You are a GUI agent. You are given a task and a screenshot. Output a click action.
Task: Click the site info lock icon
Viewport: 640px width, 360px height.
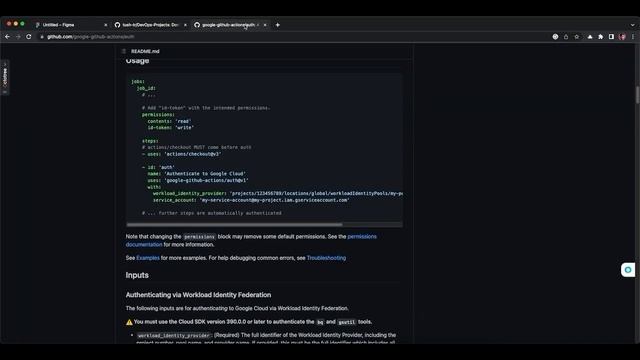click(x=42, y=37)
